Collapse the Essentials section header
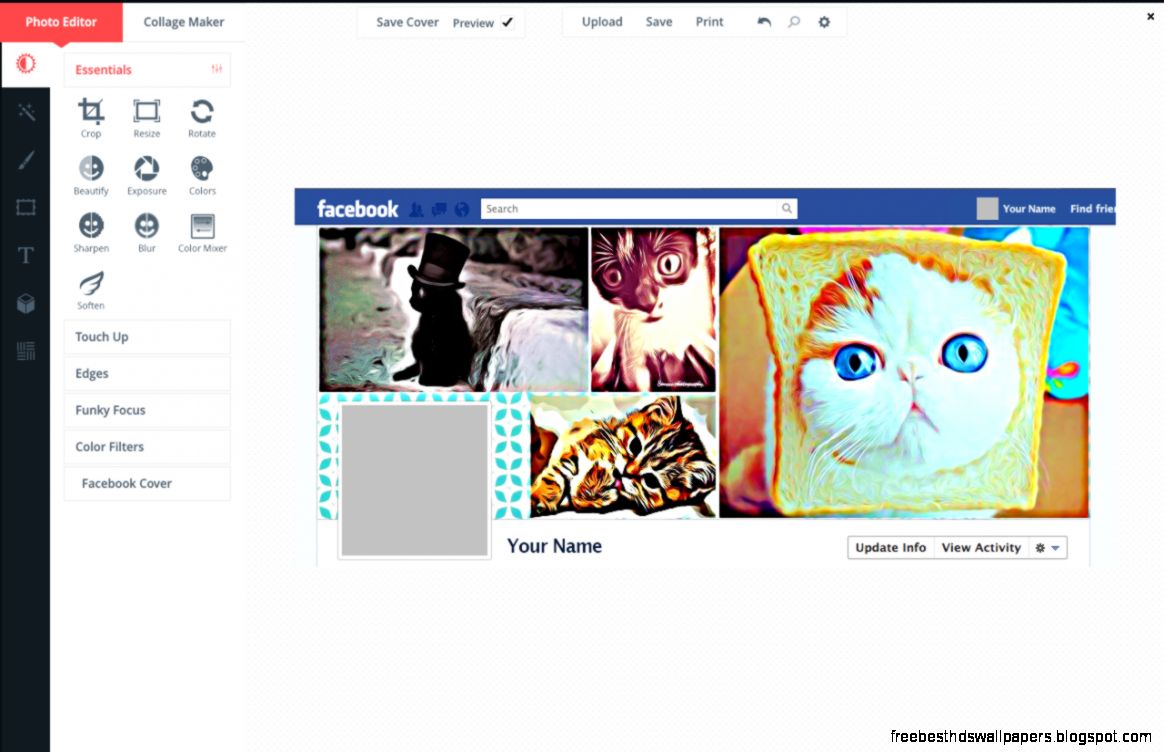The image size is (1164, 752). pos(147,70)
